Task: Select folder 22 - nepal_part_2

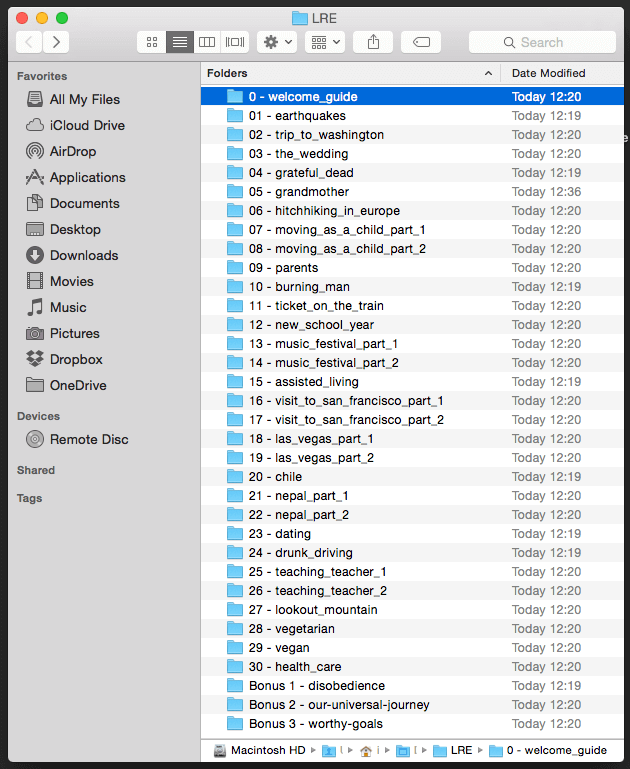Action: [412, 515]
